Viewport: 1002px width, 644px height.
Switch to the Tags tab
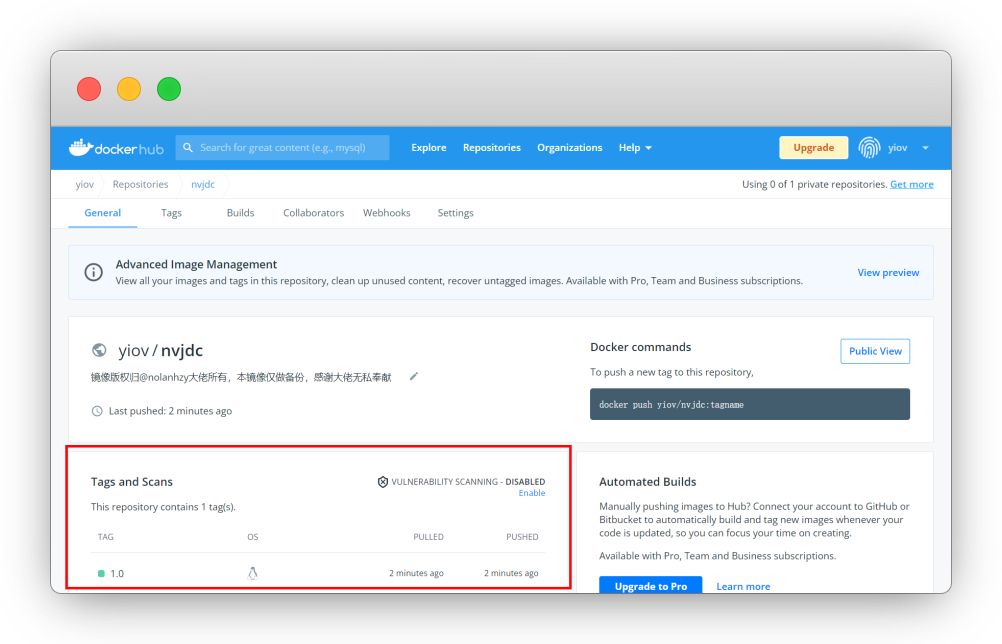click(171, 213)
